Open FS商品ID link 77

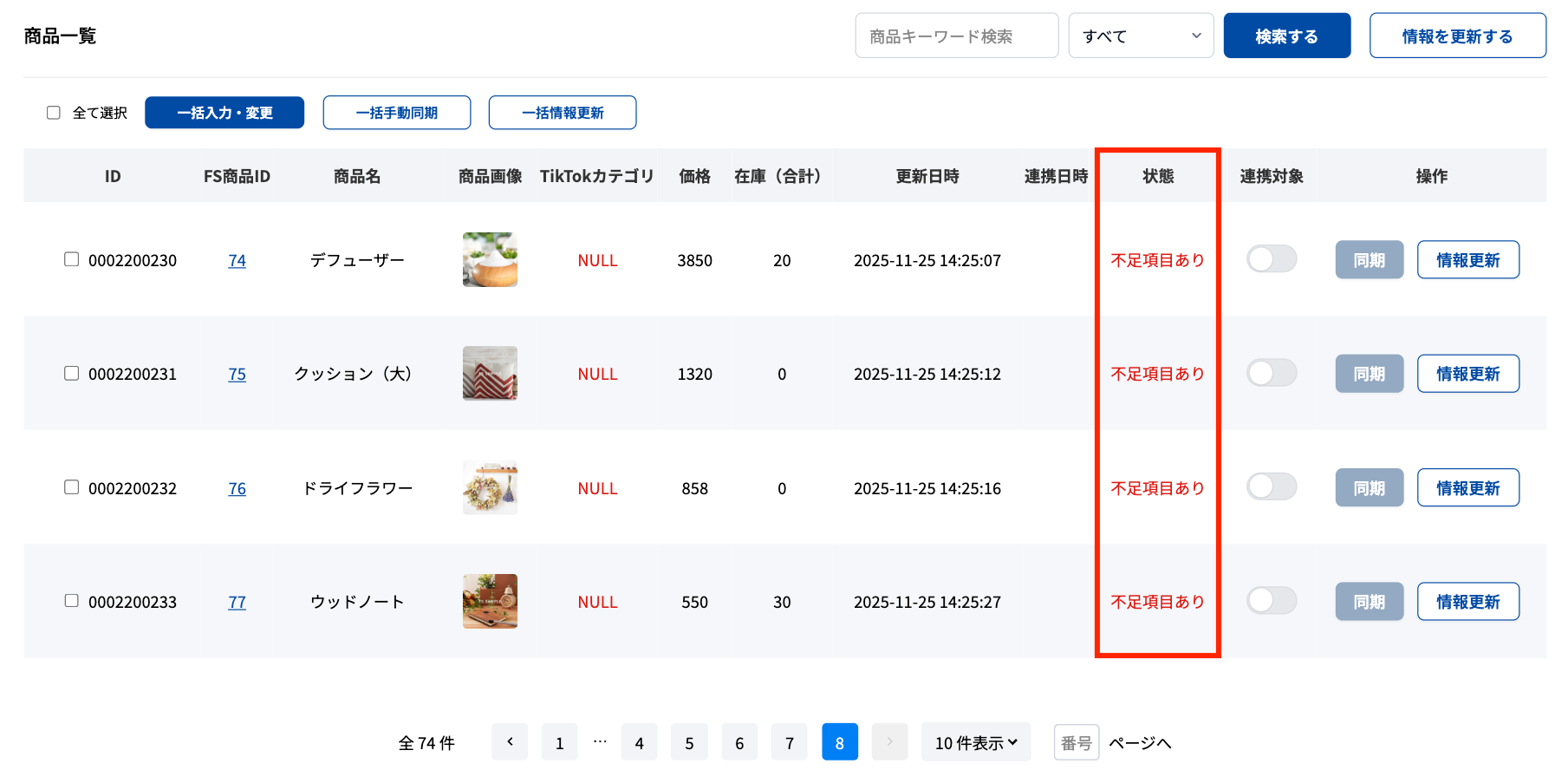point(237,602)
